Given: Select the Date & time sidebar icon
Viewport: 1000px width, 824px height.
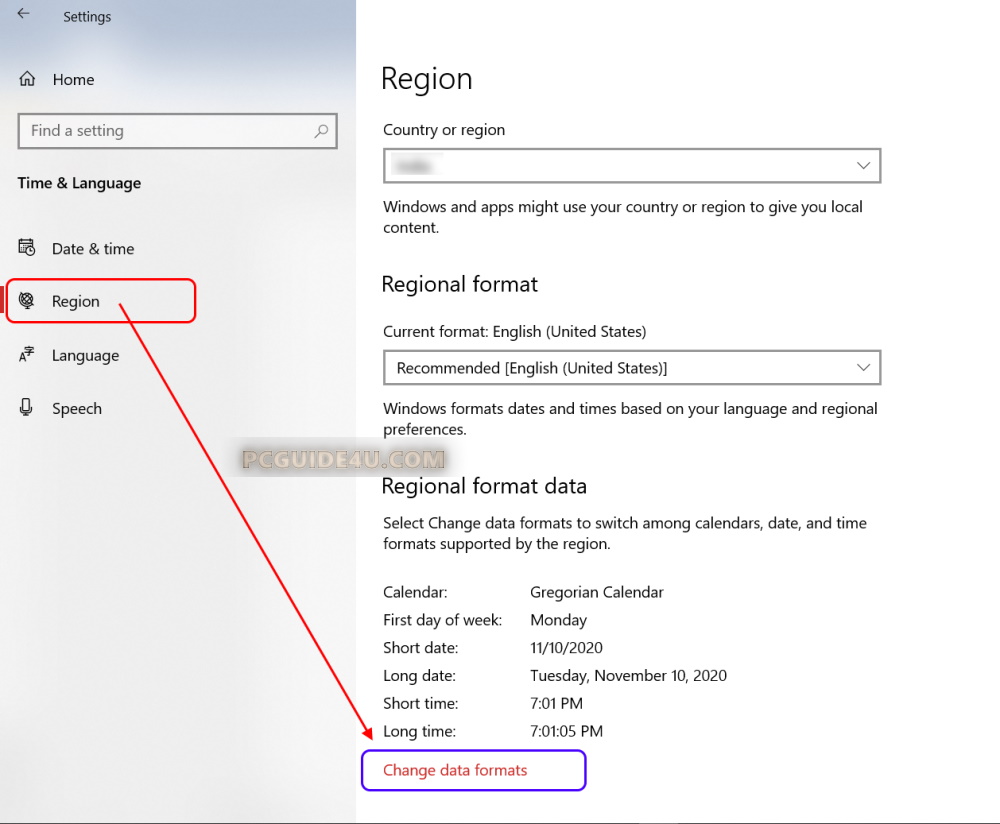Looking at the screenshot, I should point(28,248).
